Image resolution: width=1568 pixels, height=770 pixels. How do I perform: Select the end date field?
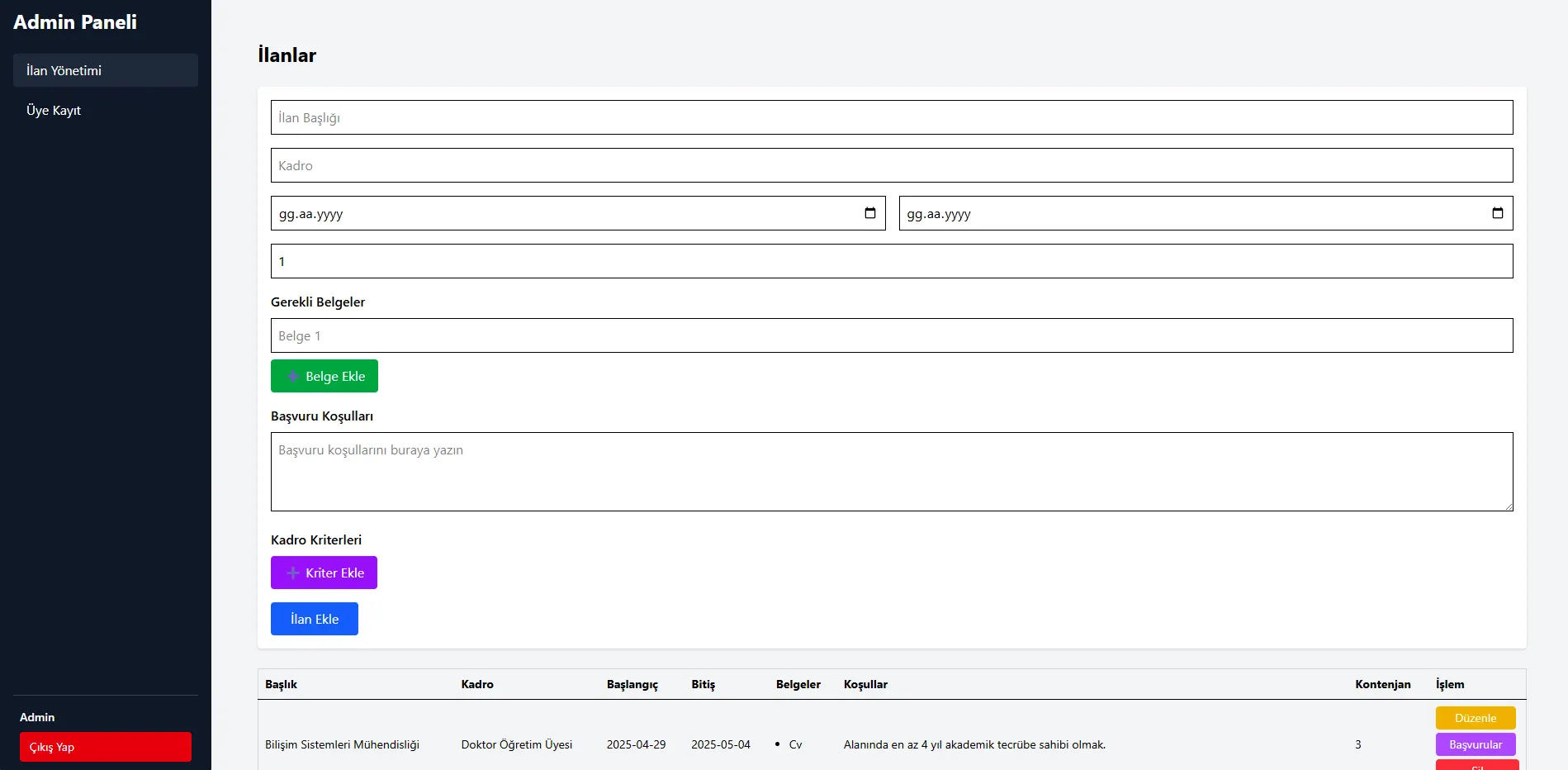point(1206,213)
